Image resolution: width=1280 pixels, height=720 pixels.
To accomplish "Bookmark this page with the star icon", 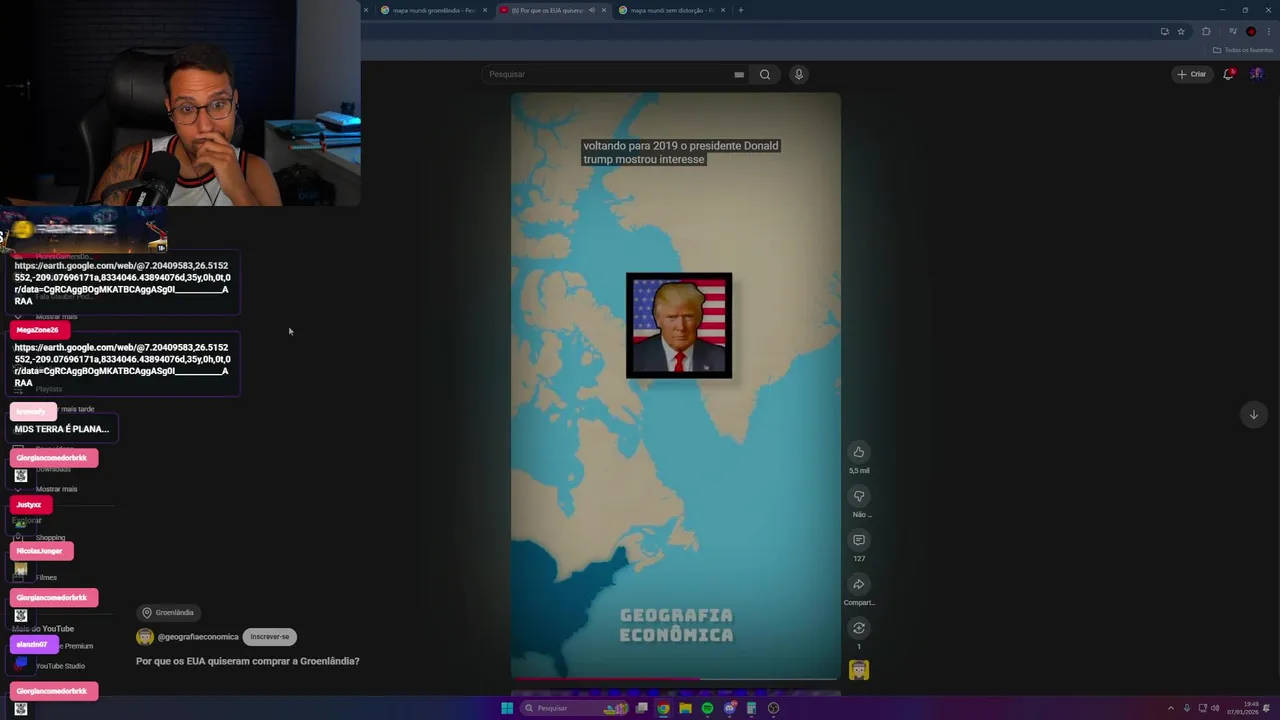I will pos(1181,31).
